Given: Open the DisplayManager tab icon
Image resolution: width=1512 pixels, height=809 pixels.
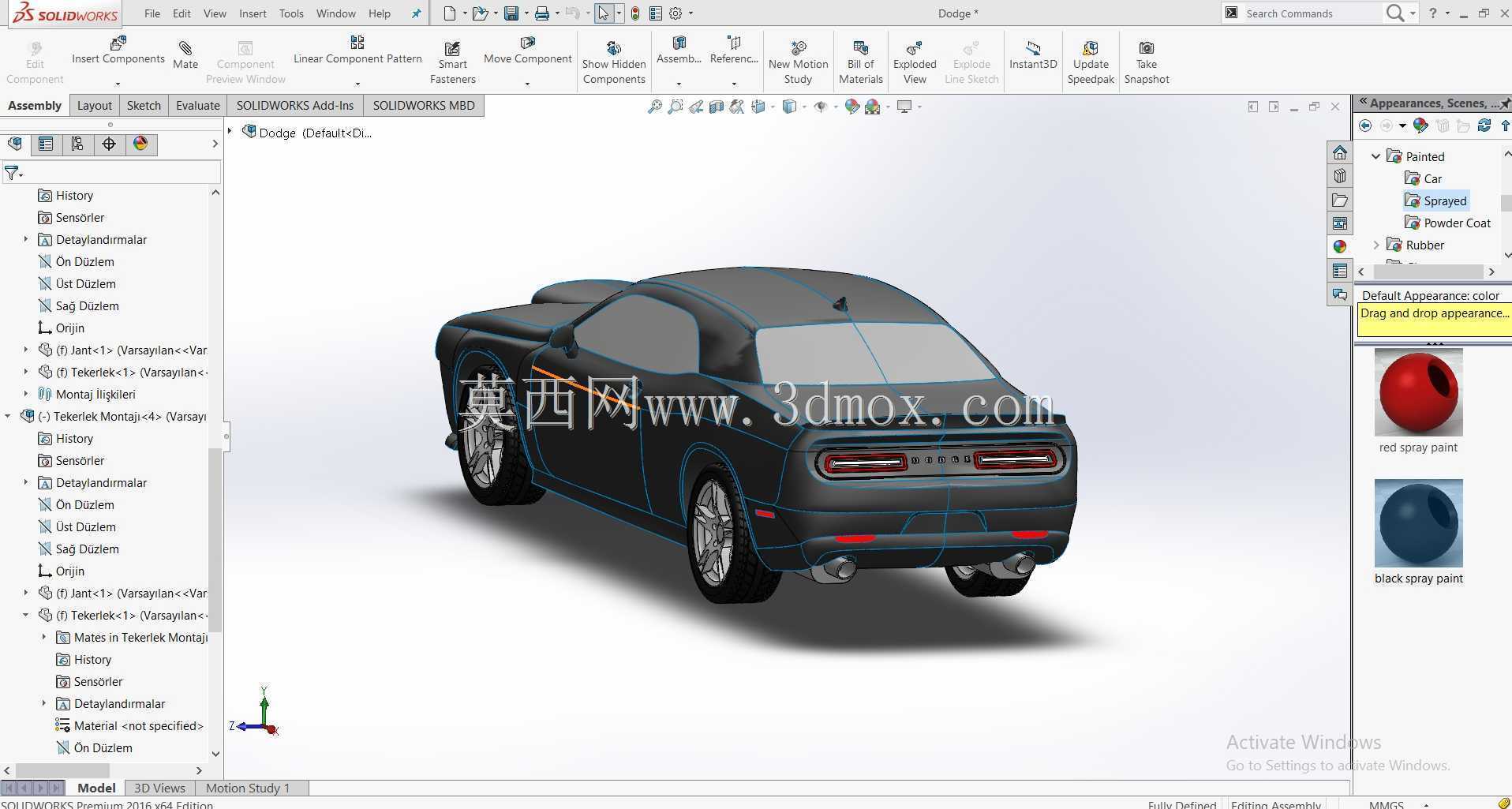Looking at the screenshot, I should (x=140, y=144).
